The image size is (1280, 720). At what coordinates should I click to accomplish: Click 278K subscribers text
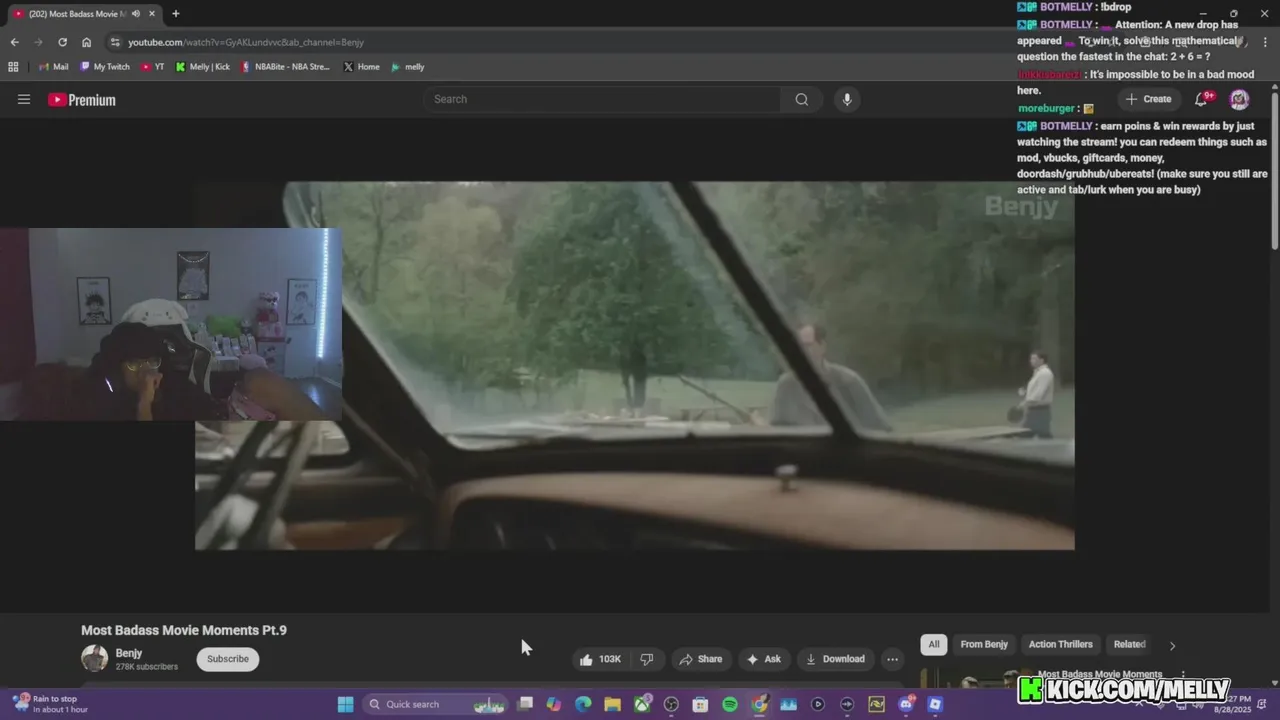point(146,667)
